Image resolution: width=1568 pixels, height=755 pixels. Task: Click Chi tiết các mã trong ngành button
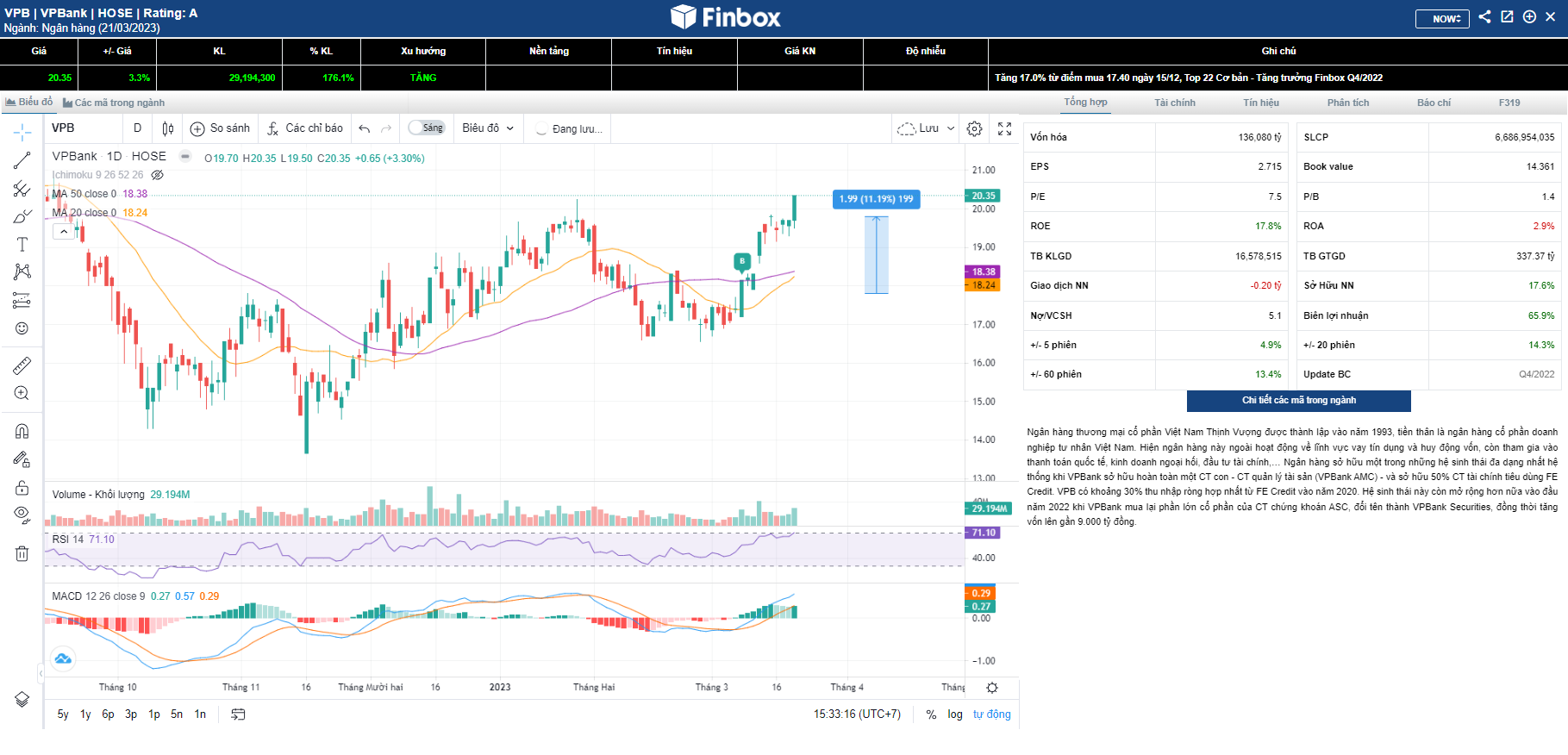[x=1298, y=401]
